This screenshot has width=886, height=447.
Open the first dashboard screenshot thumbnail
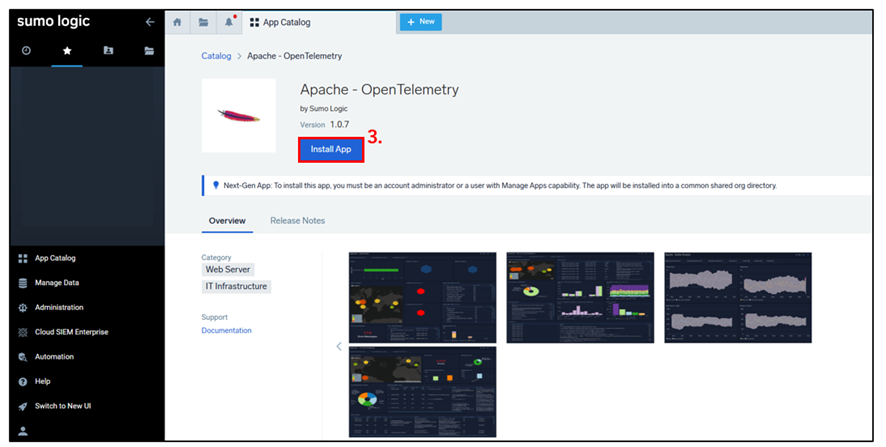click(423, 298)
